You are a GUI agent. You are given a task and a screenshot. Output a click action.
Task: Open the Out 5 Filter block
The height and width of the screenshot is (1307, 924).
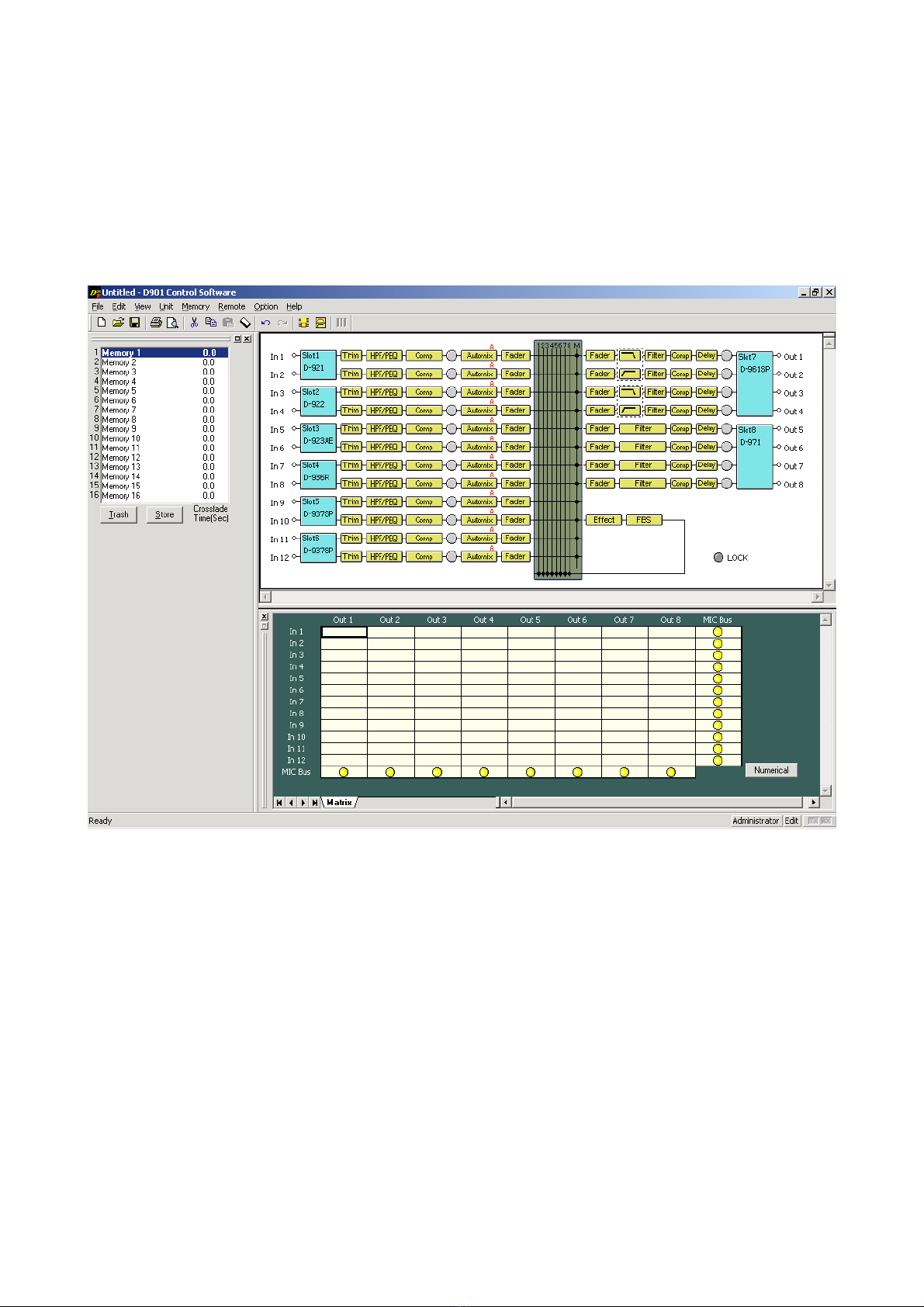coord(643,428)
